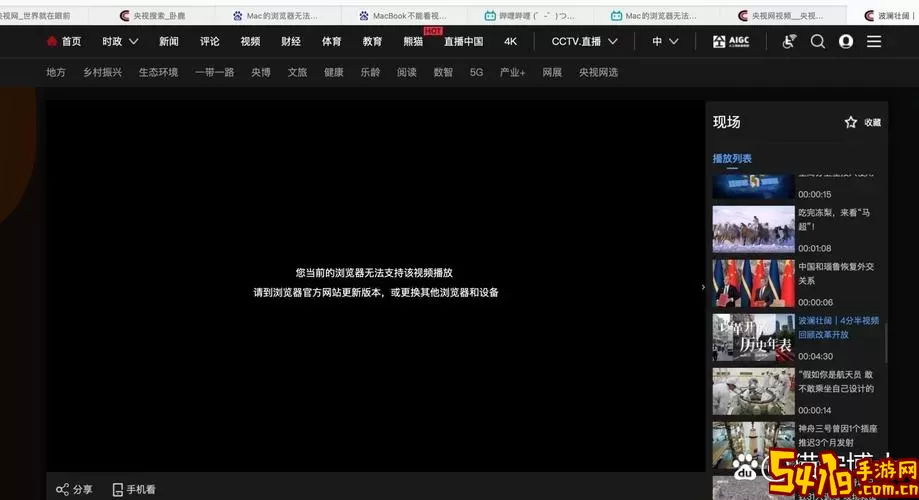Open title 波澜壮阔 | 4分半视频回顾改革开放
The height and width of the screenshot is (500, 919).
[x=839, y=328]
